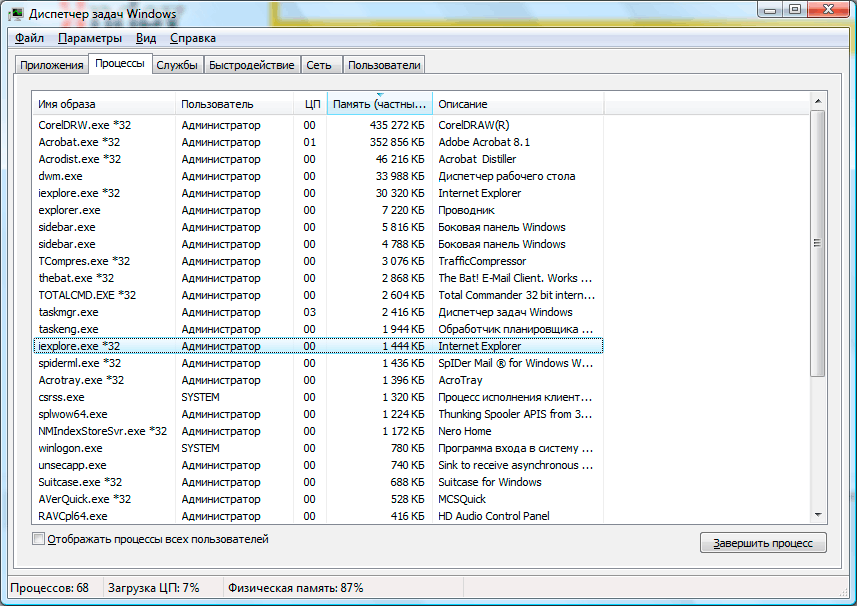This screenshot has height=606, width=857.
Task: Click the Память (частный) column header
Action: [x=380, y=104]
